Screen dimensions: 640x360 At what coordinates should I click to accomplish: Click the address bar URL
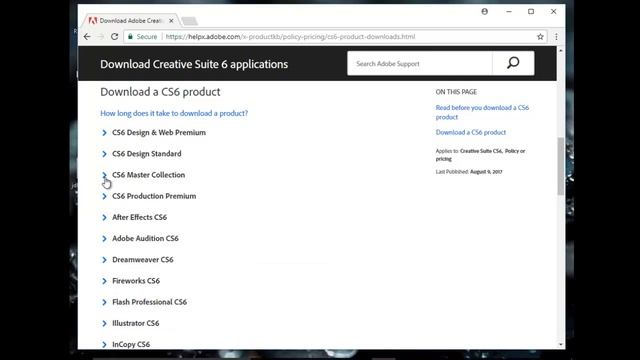290,37
